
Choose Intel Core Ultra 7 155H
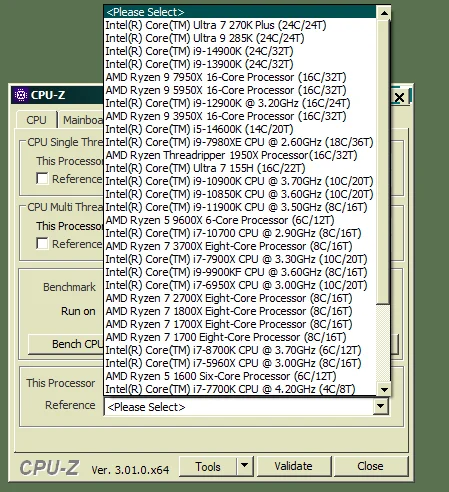click(240, 168)
